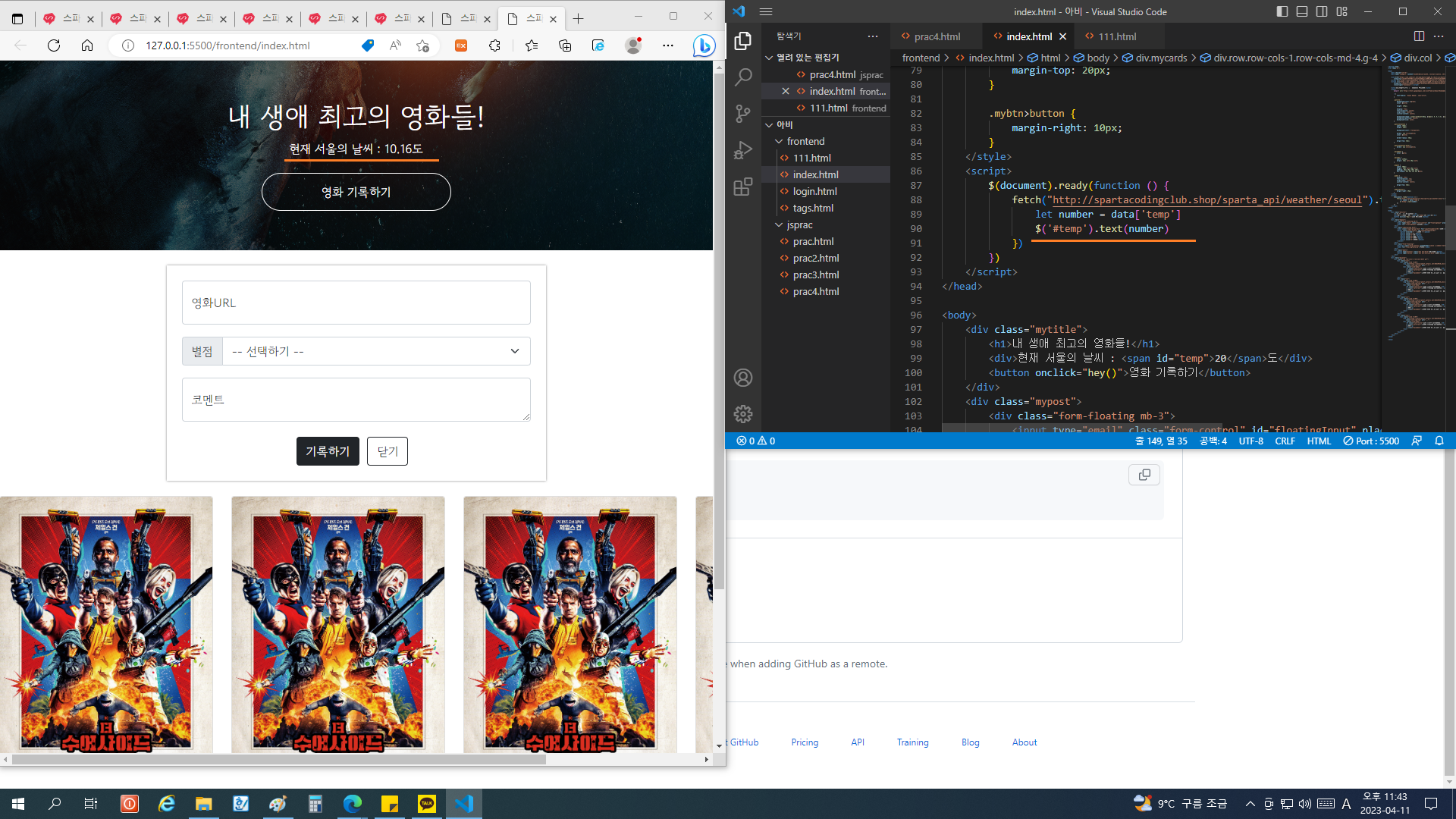
Task: Open the Manage gear in VS Code
Action: [x=743, y=413]
